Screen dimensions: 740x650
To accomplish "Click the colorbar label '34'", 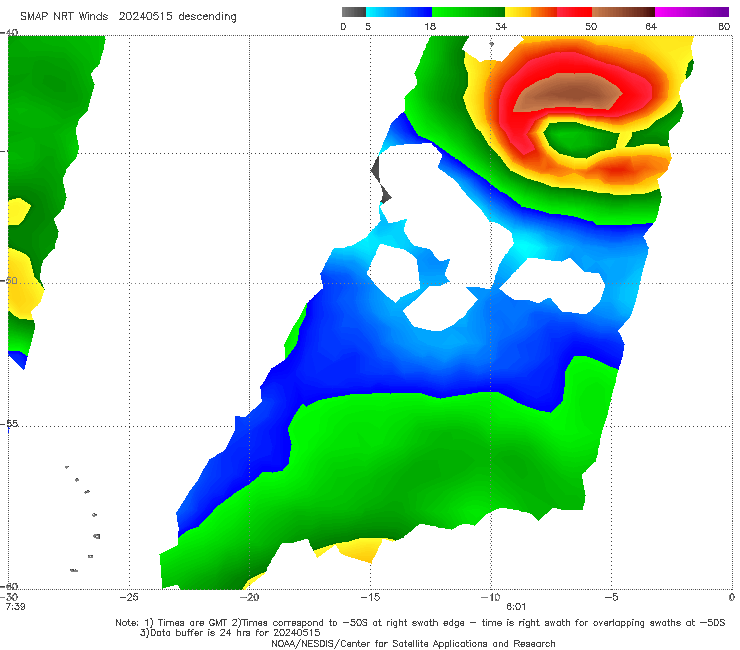I will point(501,26).
